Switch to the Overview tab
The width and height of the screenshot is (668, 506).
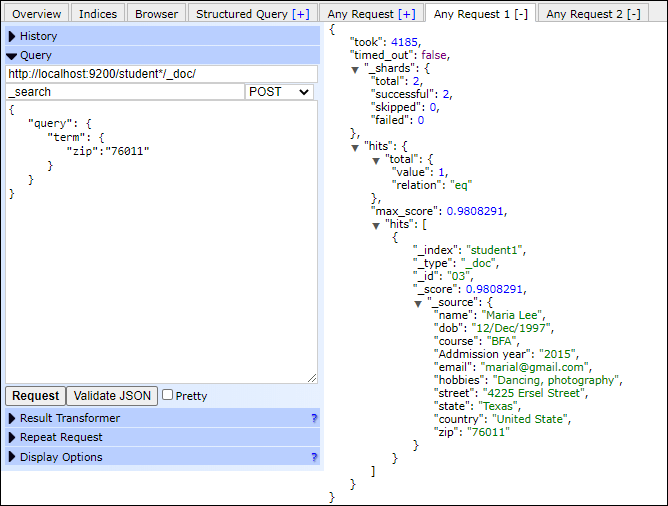[36, 14]
